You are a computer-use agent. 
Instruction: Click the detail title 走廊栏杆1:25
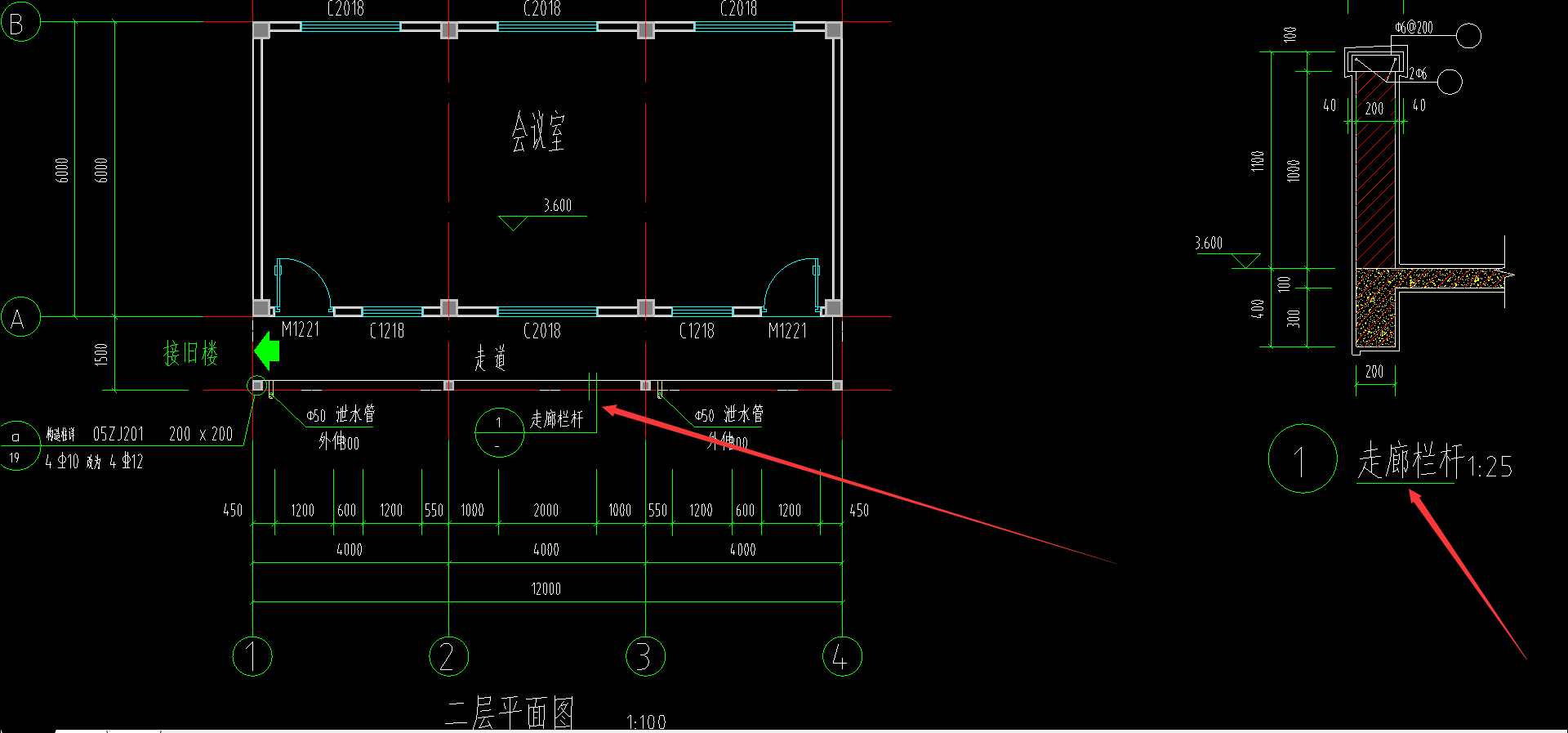coord(1435,461)
